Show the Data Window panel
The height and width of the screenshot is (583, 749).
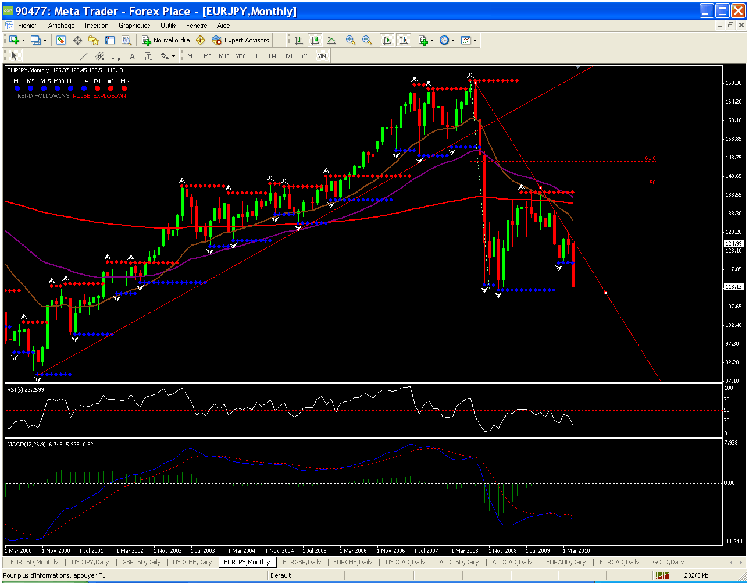[x=77, y=40]
